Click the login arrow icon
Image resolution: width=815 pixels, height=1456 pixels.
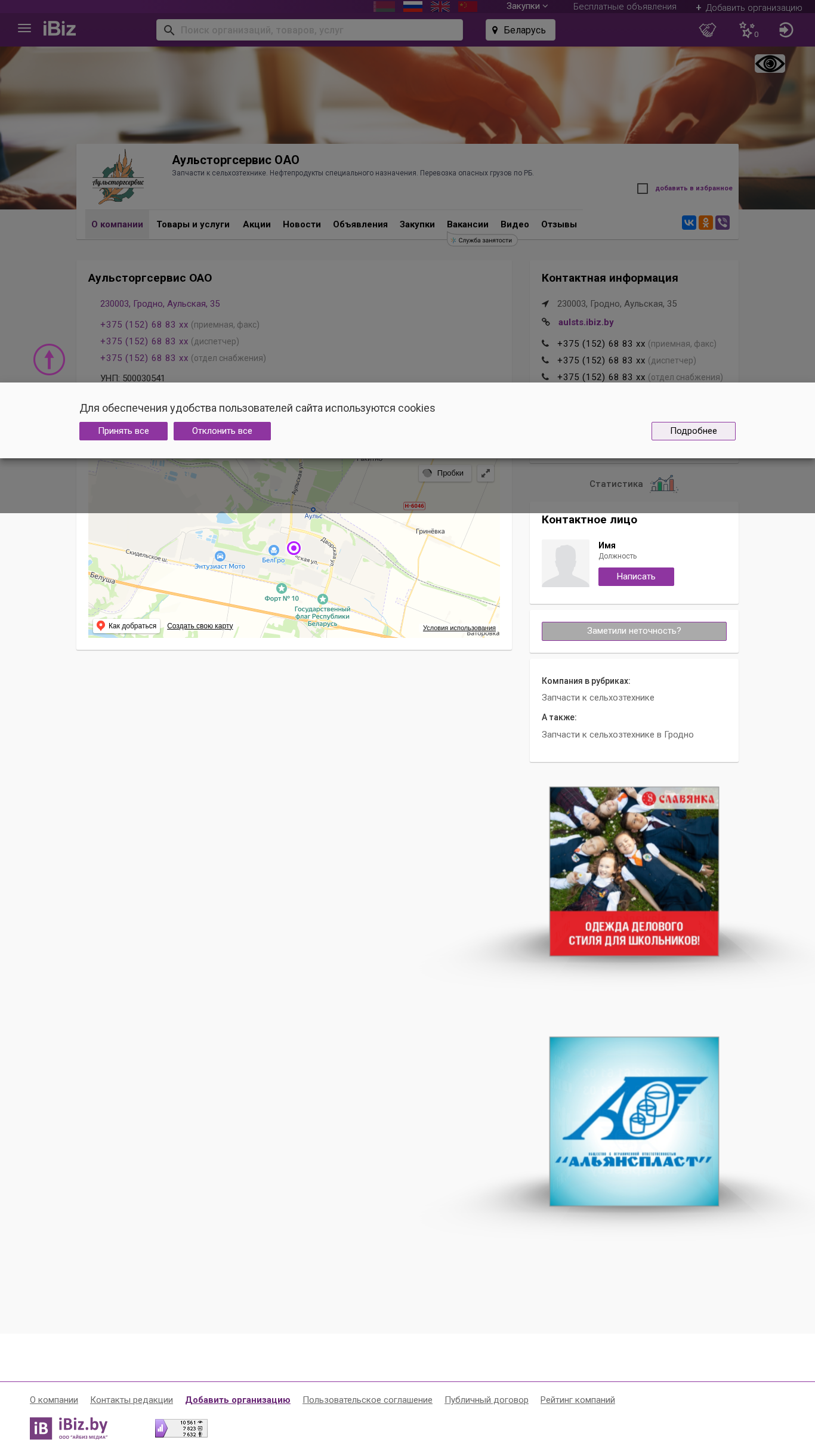(x=786, y=30)
